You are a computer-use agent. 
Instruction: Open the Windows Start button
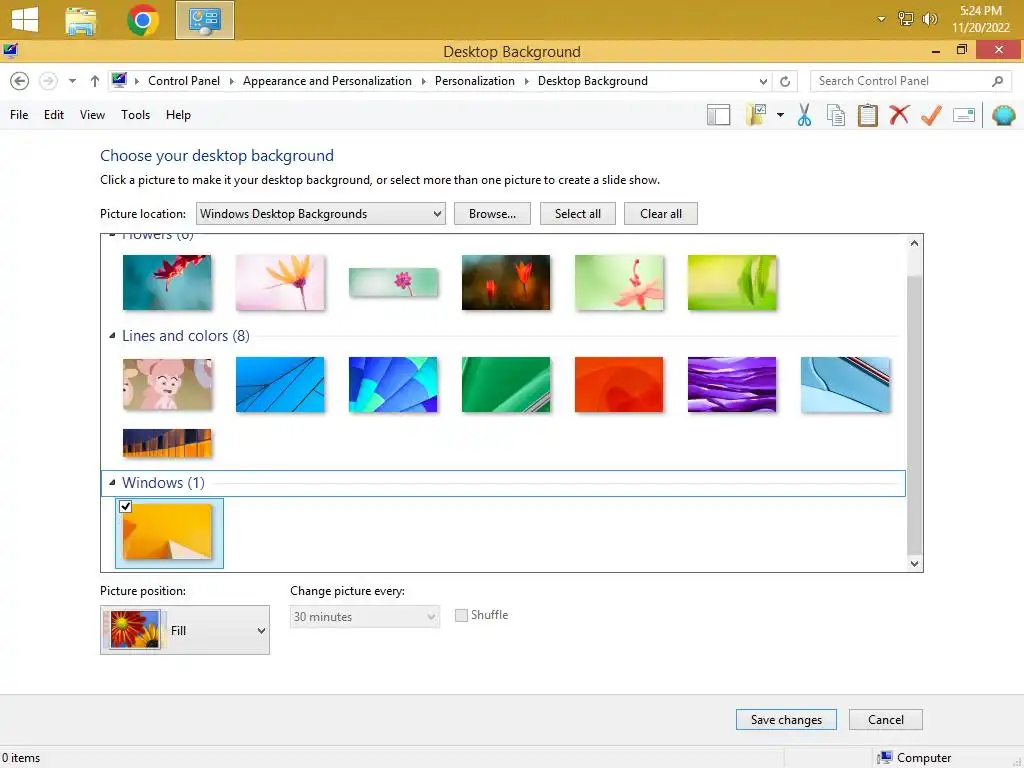coord(25,19)
